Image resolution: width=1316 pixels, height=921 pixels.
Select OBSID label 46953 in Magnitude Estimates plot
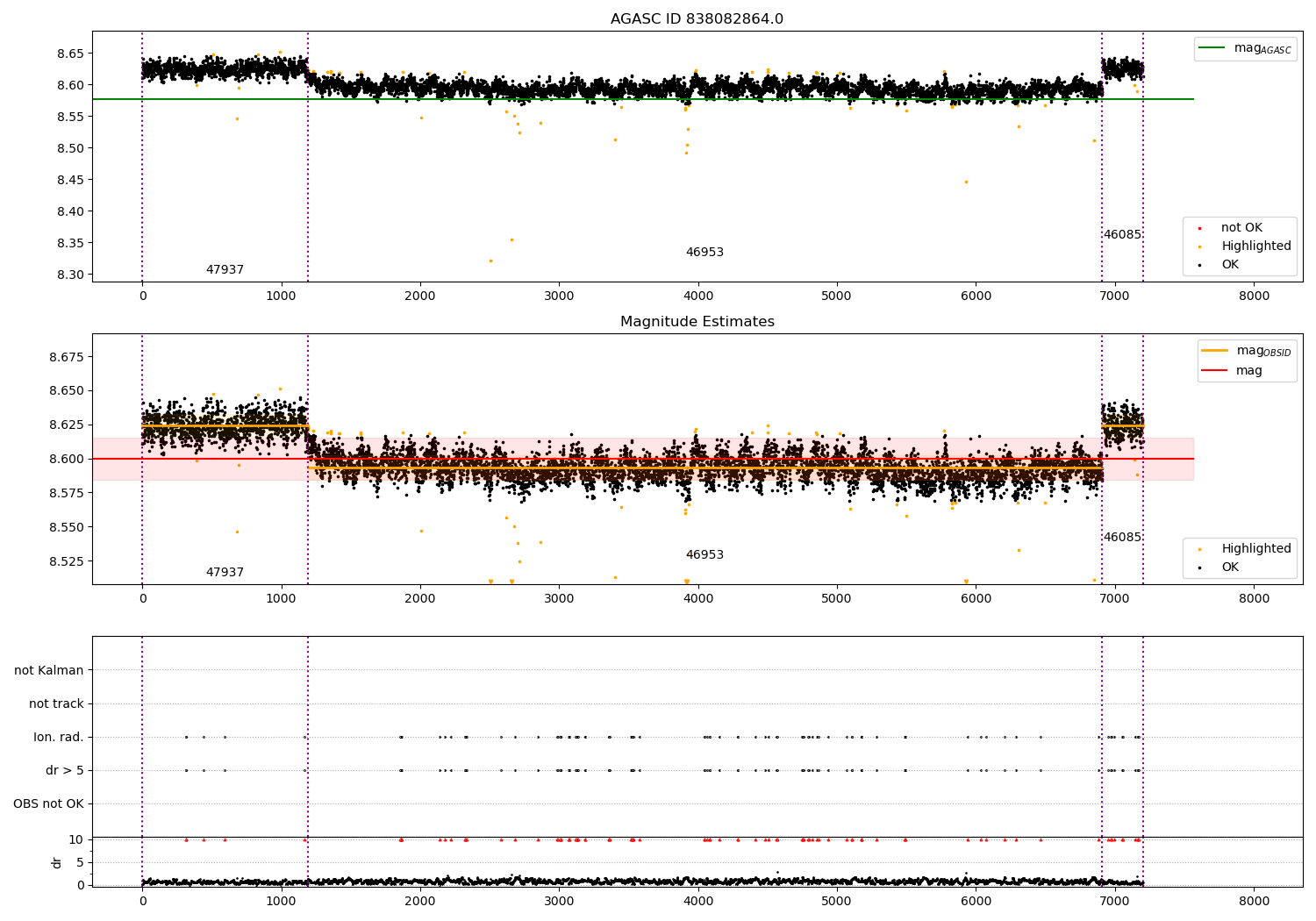[704, 555]
